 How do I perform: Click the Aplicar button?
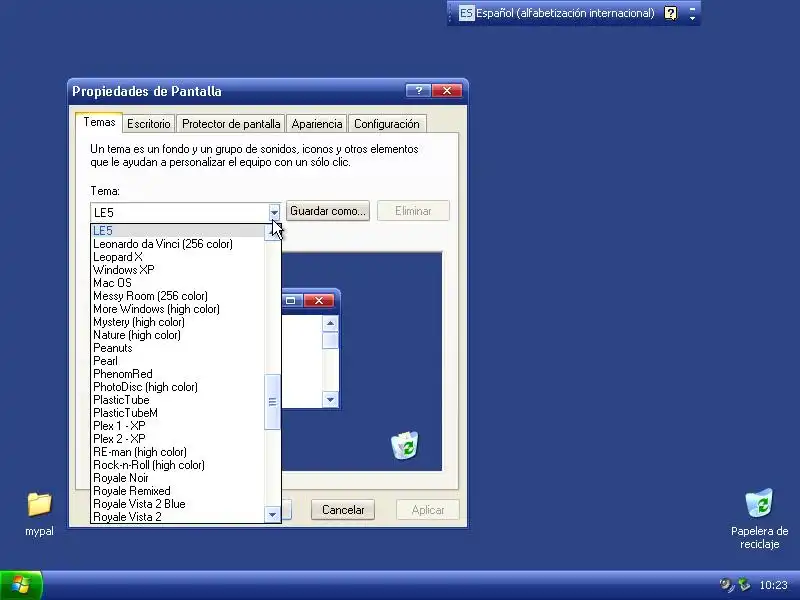click(x=428, y=510)
